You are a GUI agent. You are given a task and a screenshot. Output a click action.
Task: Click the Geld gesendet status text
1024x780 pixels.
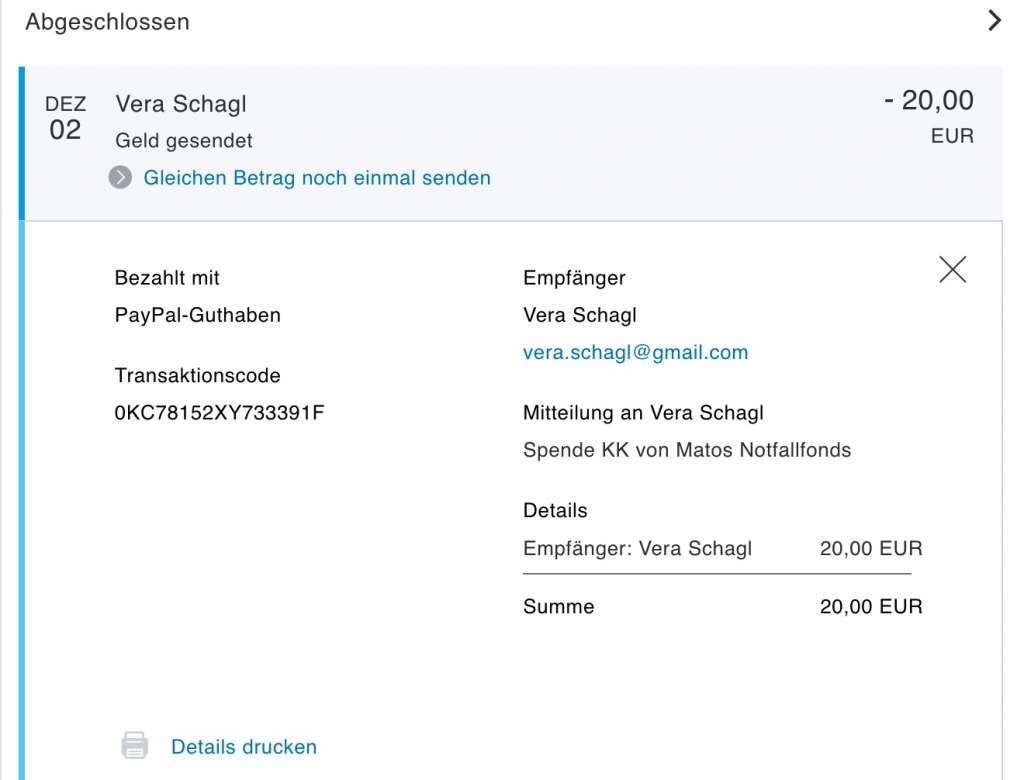[184, 140]
